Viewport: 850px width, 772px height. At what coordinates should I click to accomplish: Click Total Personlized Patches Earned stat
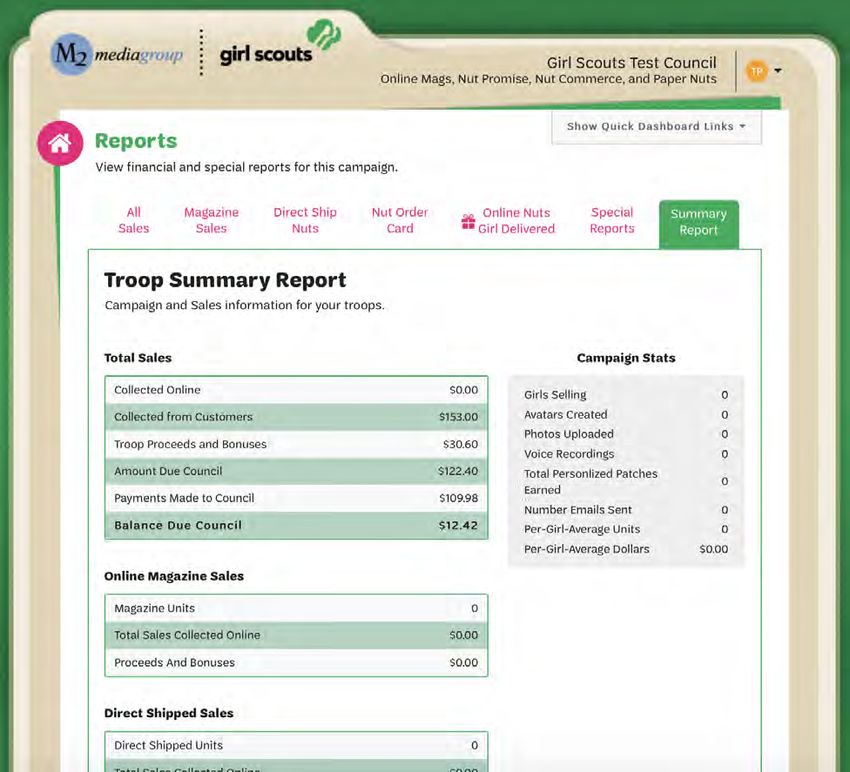tap(626, 481)
